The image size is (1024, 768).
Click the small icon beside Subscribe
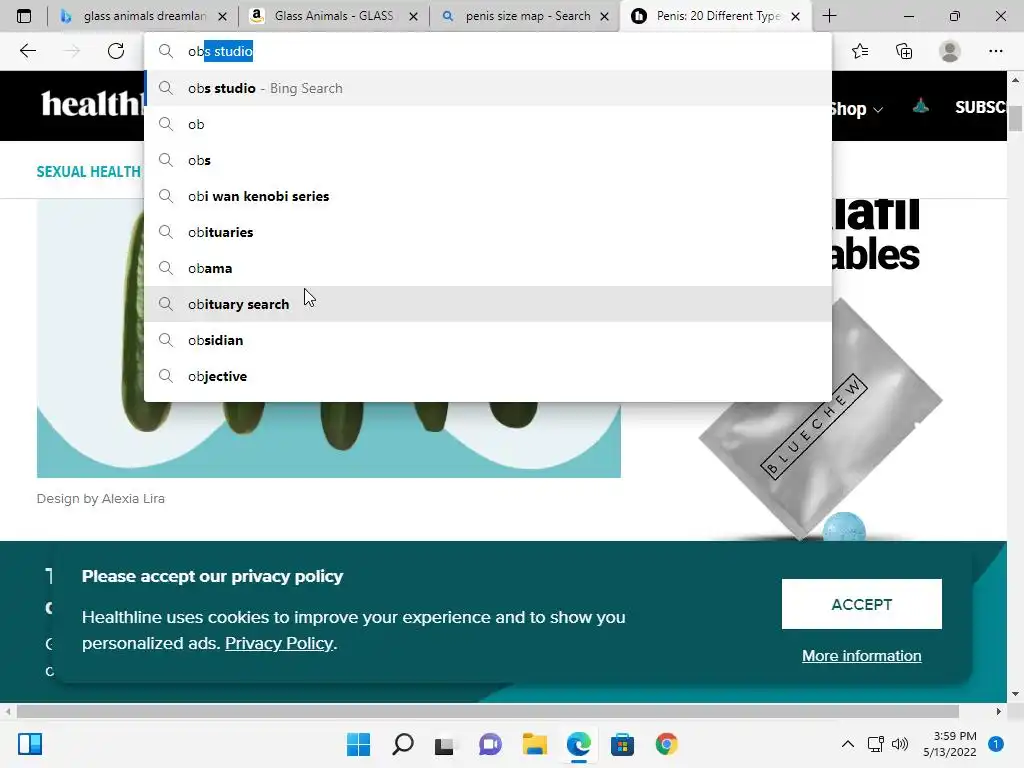[921, 105]
